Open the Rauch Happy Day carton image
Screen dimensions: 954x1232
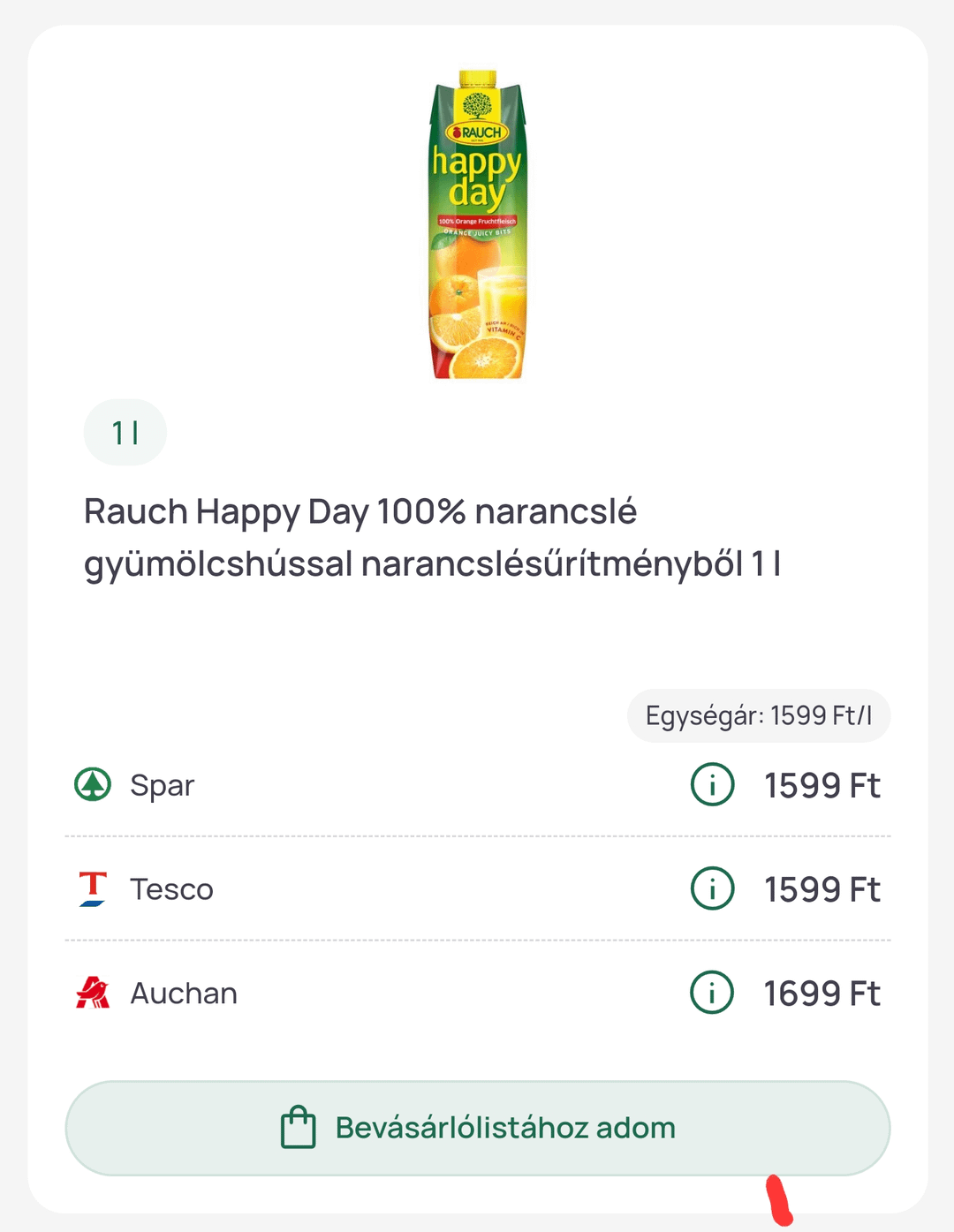click(477, 224)
